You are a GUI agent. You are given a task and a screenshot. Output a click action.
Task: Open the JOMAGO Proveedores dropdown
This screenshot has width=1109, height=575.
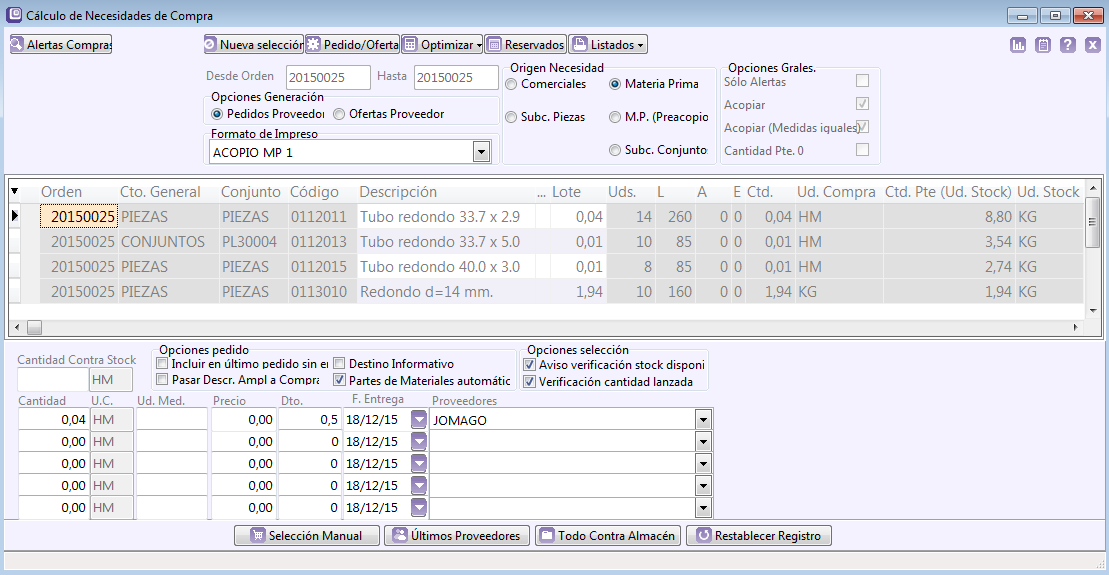[703, 421]
